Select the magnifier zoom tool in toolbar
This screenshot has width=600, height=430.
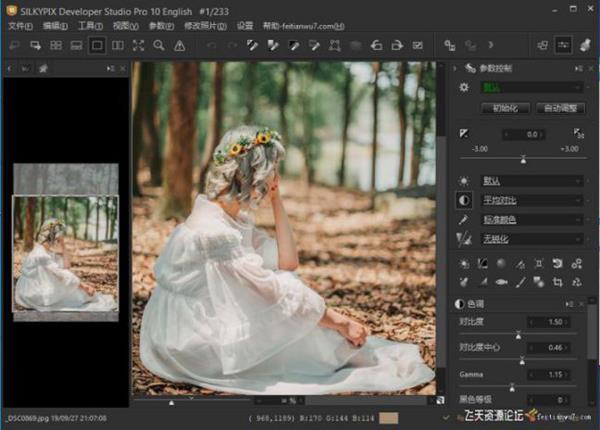[159, 45]
